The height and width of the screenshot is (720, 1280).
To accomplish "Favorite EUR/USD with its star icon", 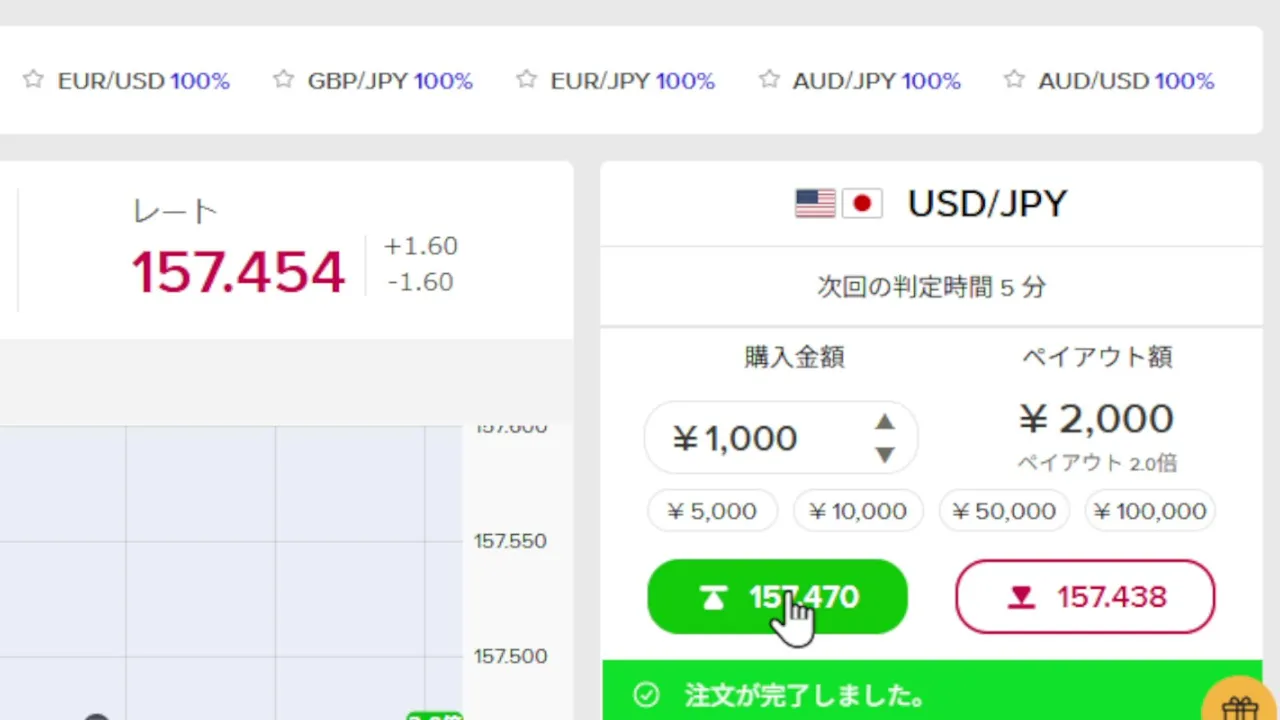I will (33, 80).
